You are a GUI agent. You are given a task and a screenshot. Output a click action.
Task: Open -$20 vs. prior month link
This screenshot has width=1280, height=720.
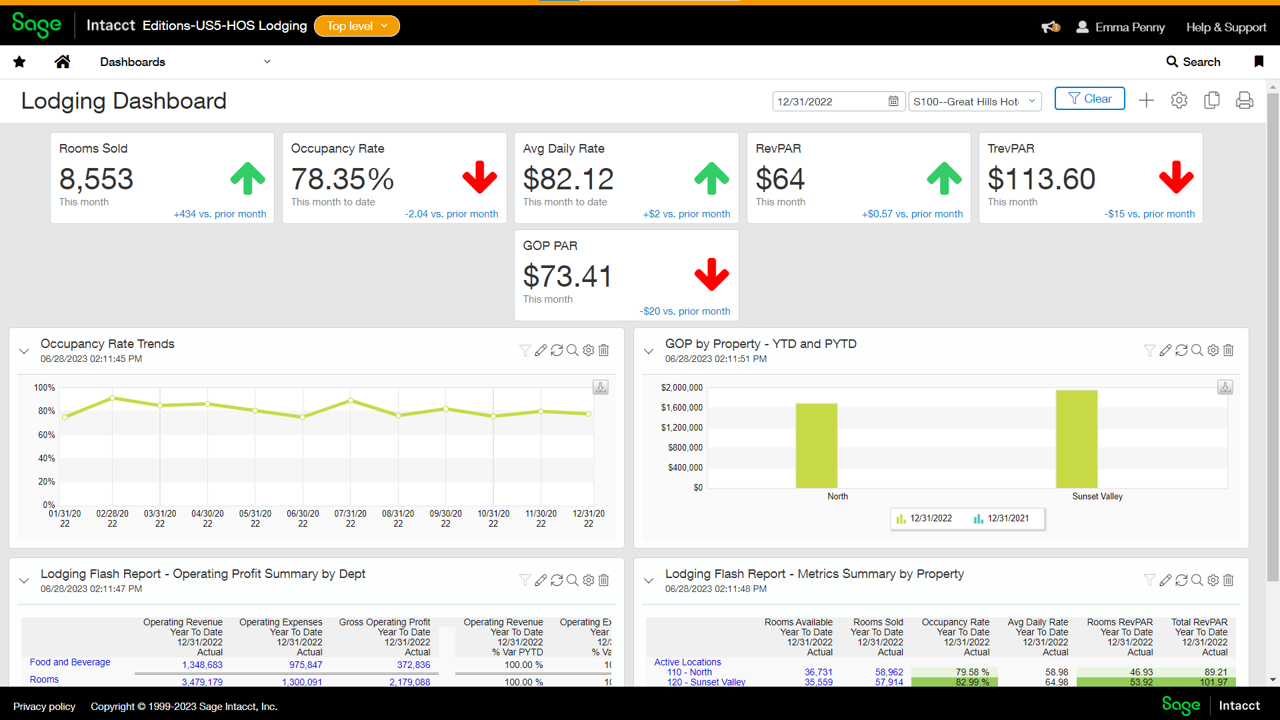(x=685, y=311)
